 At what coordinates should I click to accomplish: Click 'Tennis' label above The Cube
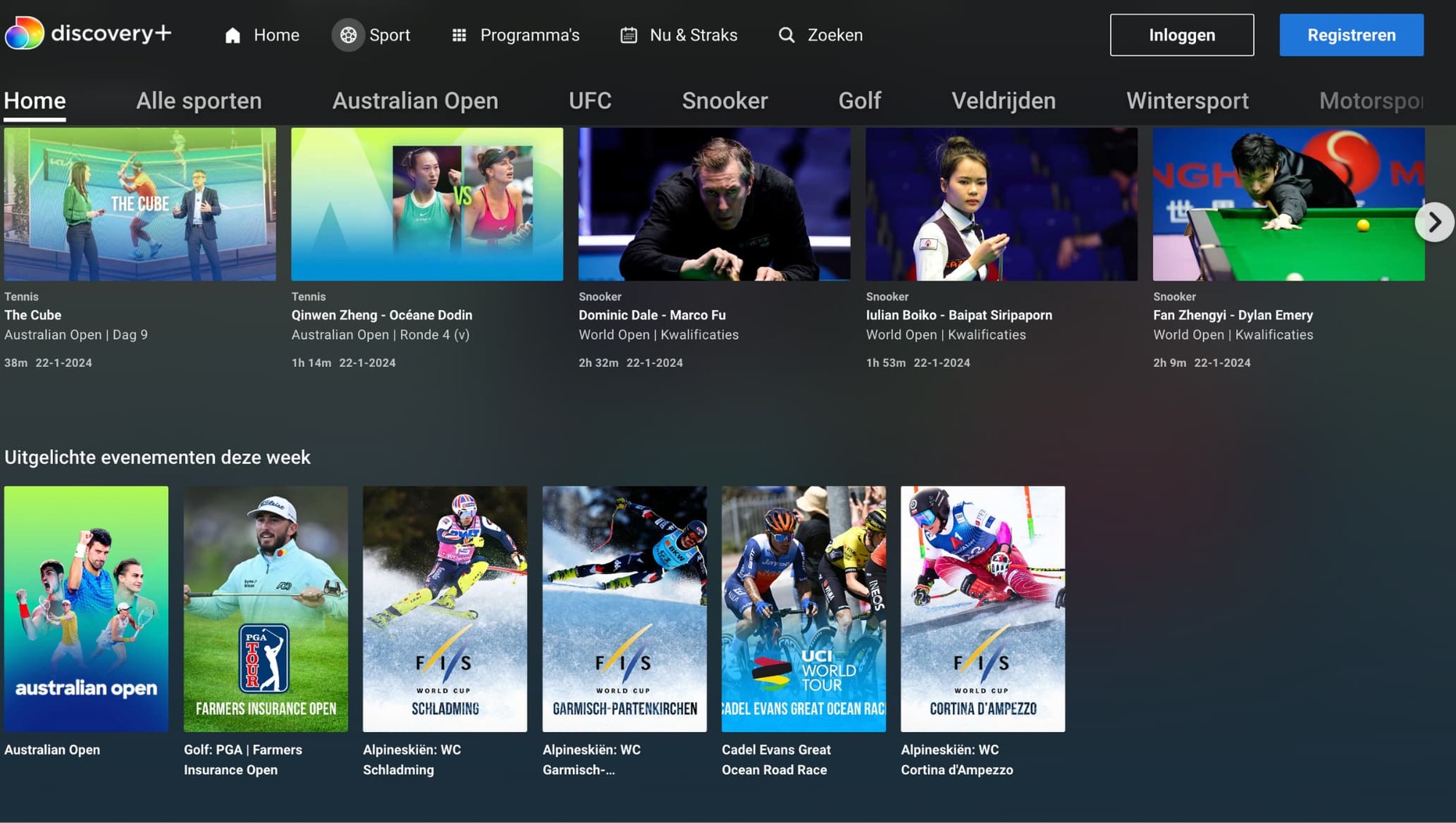21,296
